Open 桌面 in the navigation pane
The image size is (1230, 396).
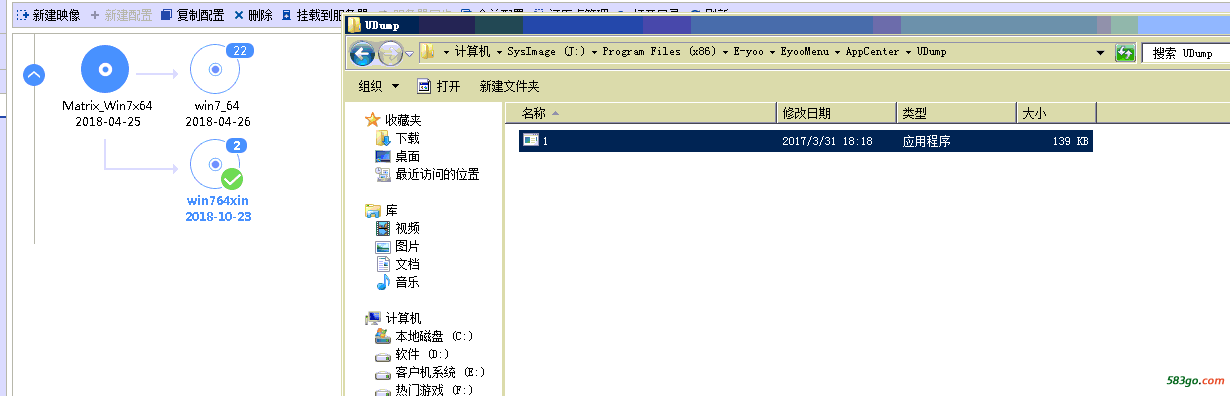point(407,156)
